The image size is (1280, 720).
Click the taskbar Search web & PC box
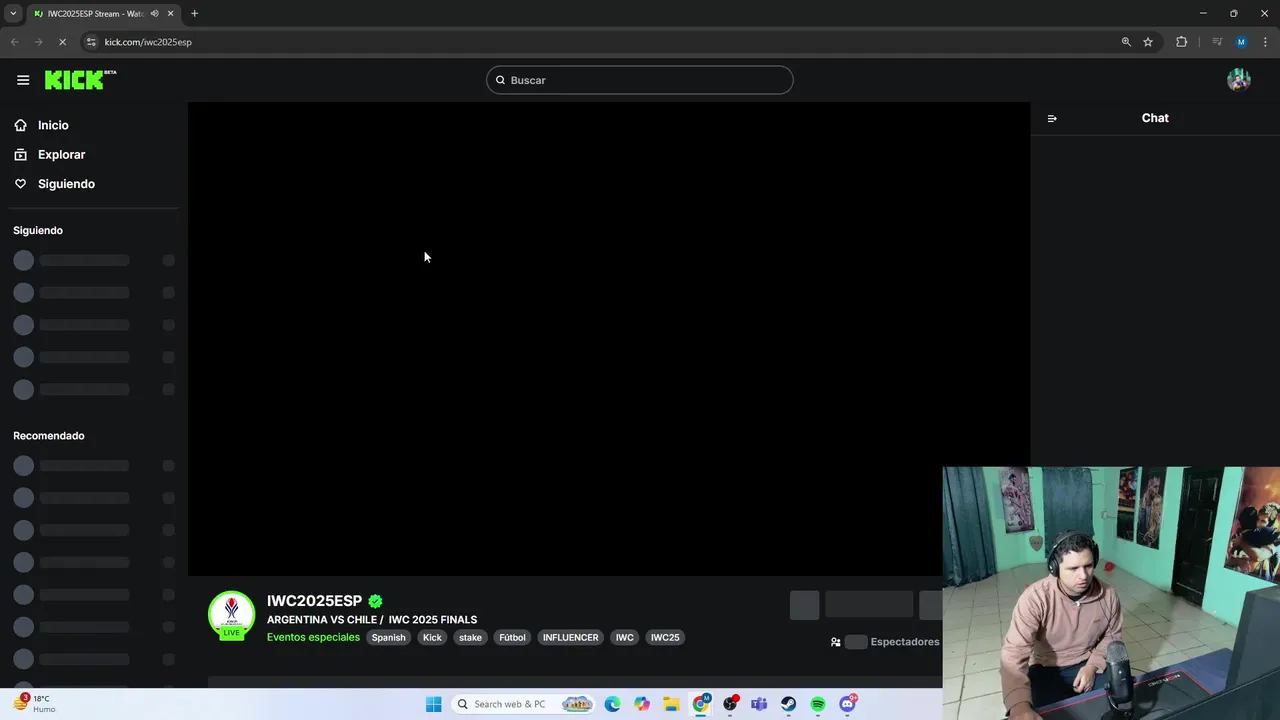[x=525, y=704]
